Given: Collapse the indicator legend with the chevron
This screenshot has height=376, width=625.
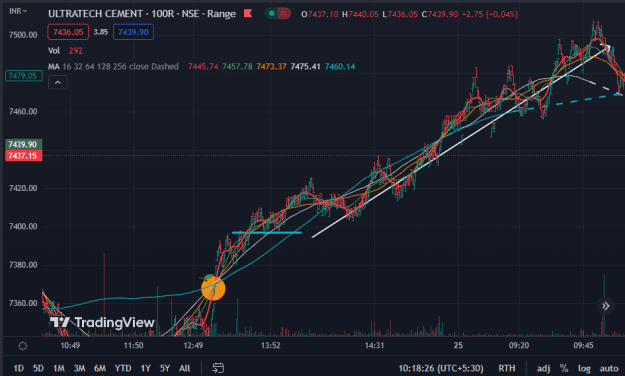Looking at the screenshot, I should [x=58, y=83].
